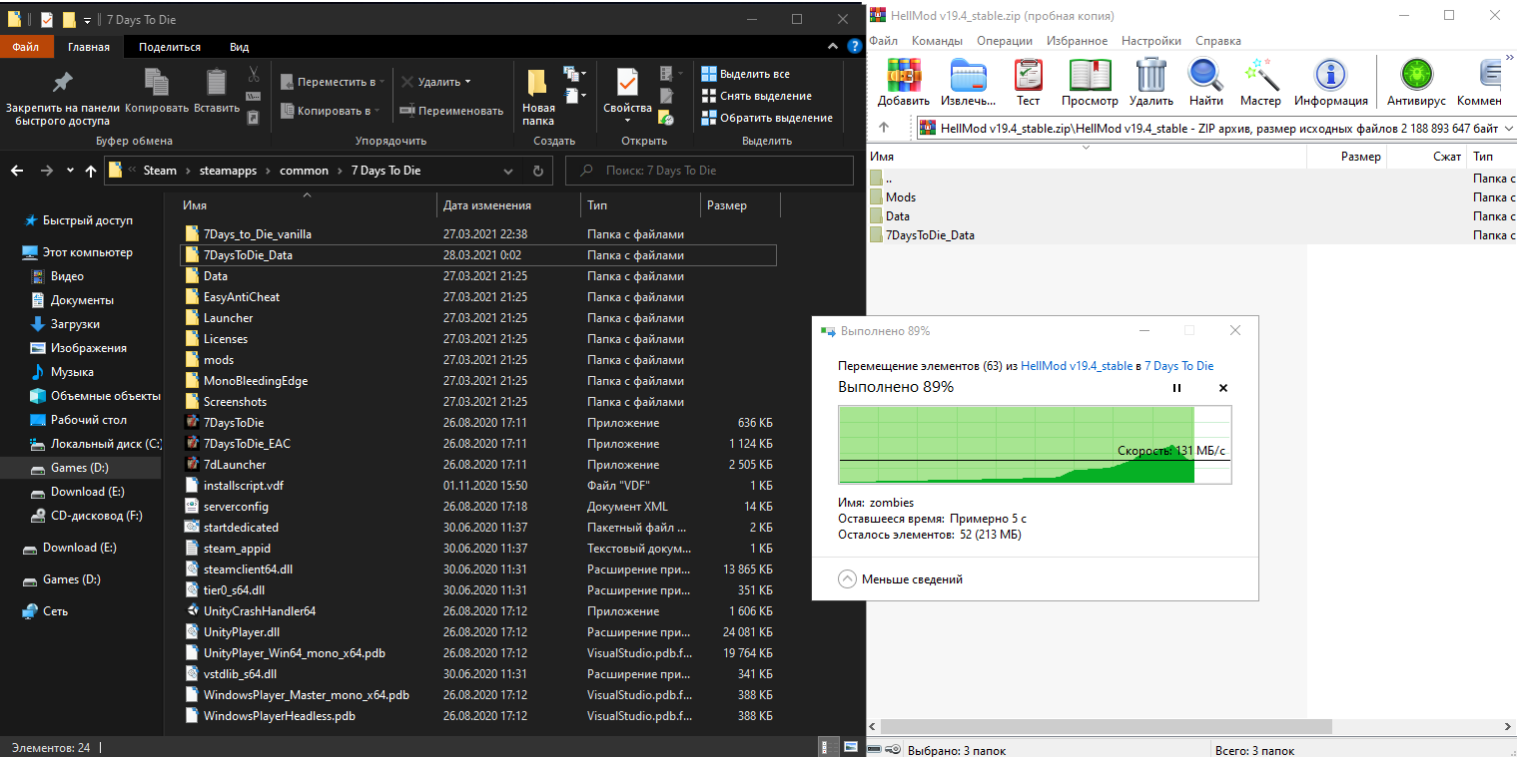Image resolution: width=1517 pixels, height=757 pixels.
Task: Click Выделить все in Explorer ribbon
Action: pyautogui.click(x=746, y=74)
